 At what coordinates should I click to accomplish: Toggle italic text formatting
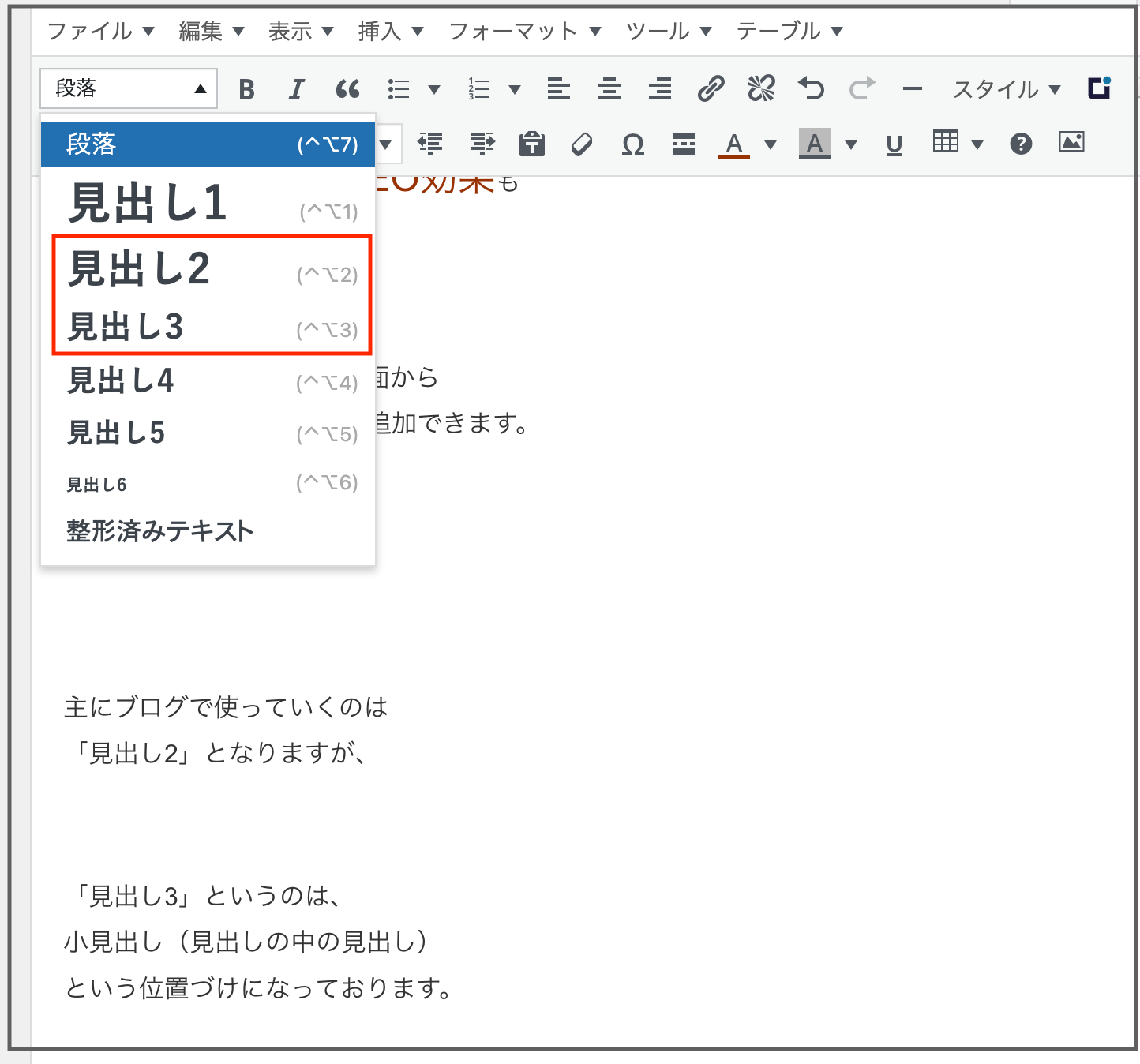pos(297,89)
